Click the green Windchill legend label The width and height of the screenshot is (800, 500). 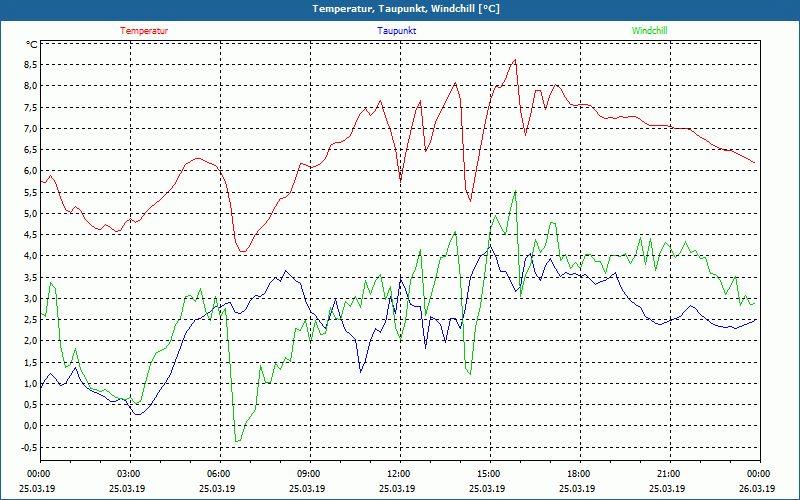tap(649, 31)
